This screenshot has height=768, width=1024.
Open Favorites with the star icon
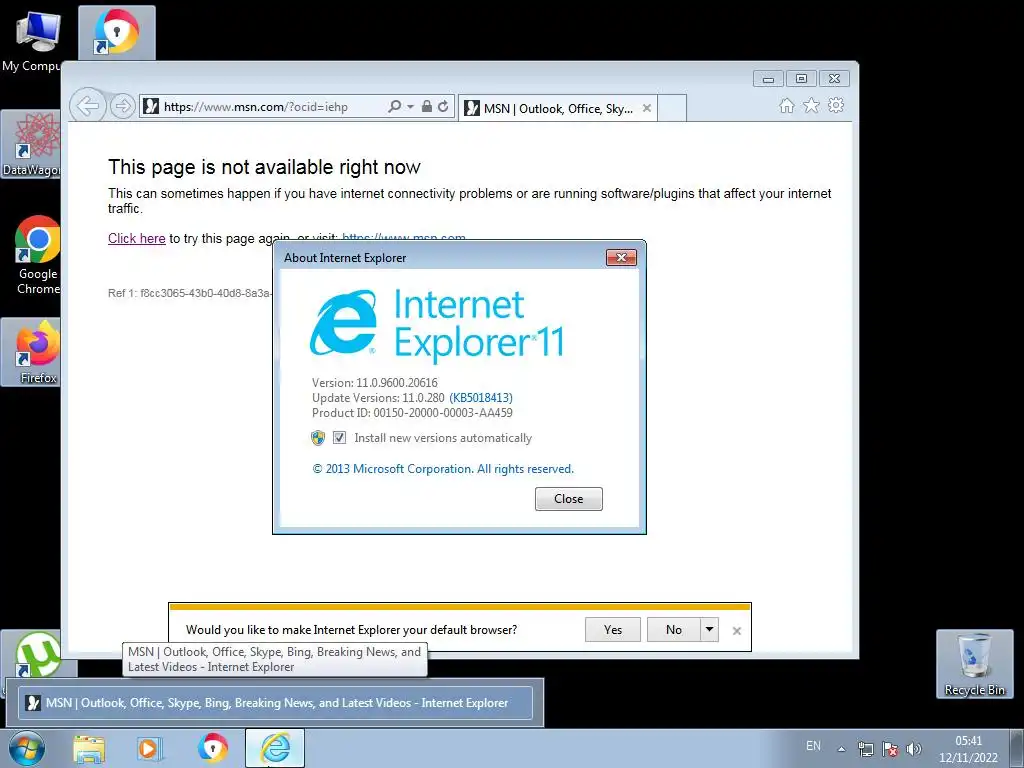(811, 105)
